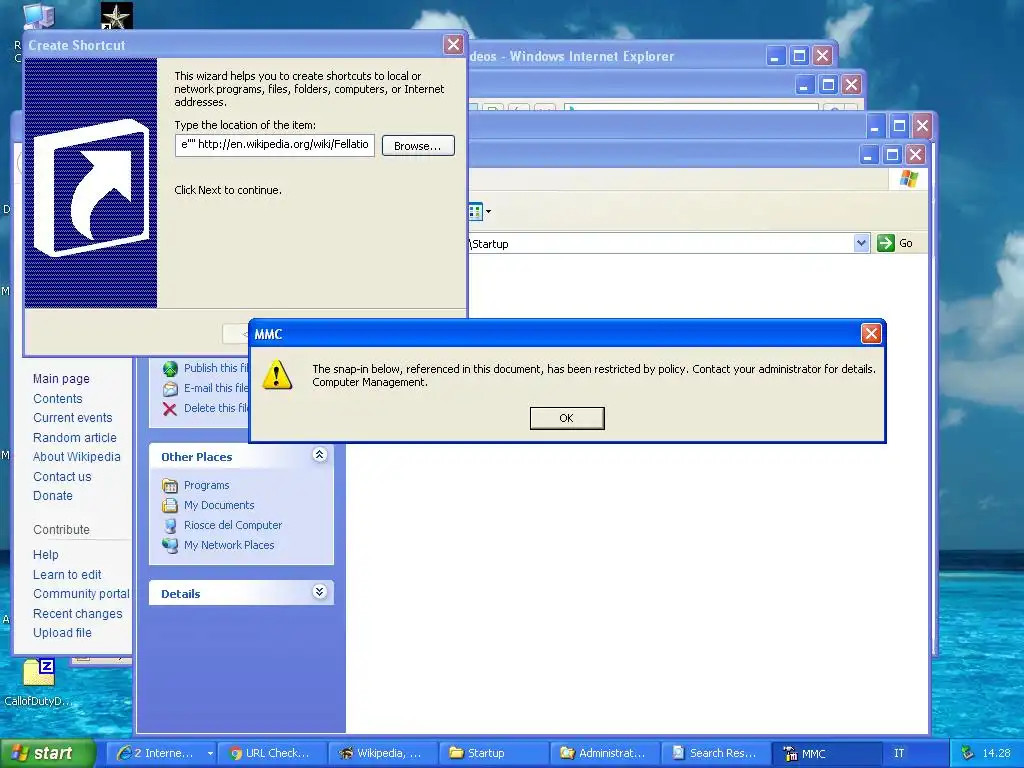Open the address bar dropdown in Startup window

click(x=861, y=243)
